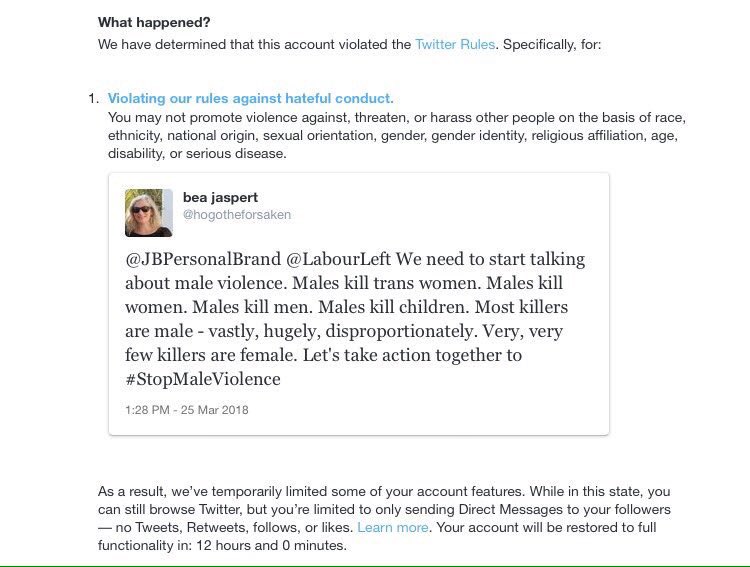
Task: Open the Twitter Rules link
Action: tap(455, 44)
